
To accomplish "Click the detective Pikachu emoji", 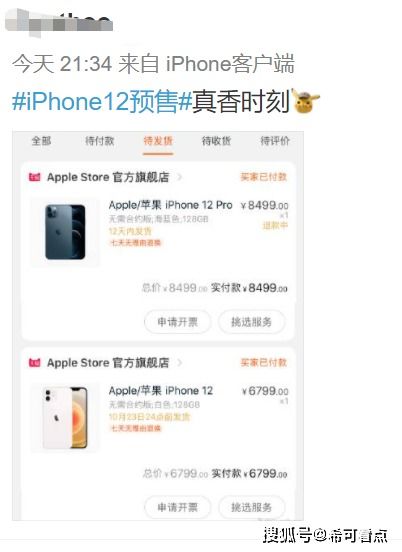I will point(305,101).
